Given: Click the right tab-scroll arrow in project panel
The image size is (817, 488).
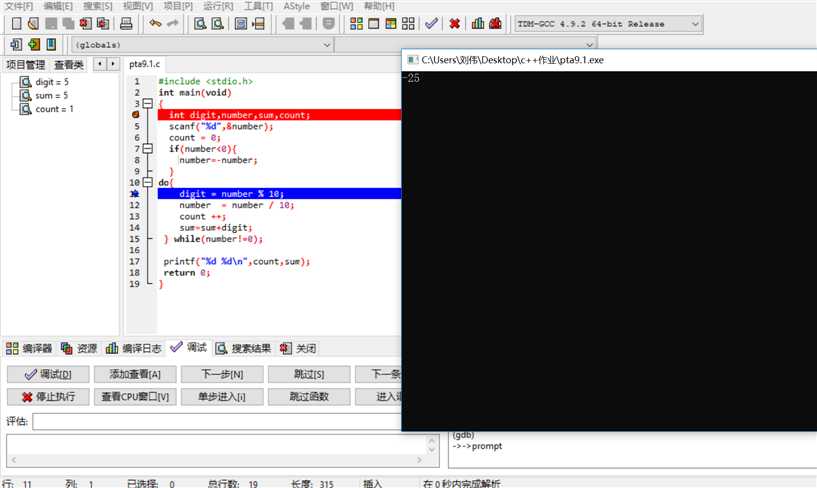Looking at the screenshot, I should click(x=113, y=64).
